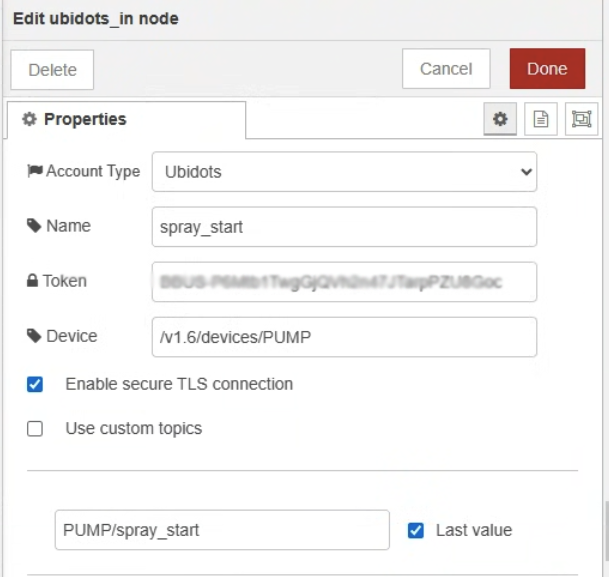The width and height of the screenshot is (609, 577).
Task: Click the tag icon beside Device
Action: 34,336
